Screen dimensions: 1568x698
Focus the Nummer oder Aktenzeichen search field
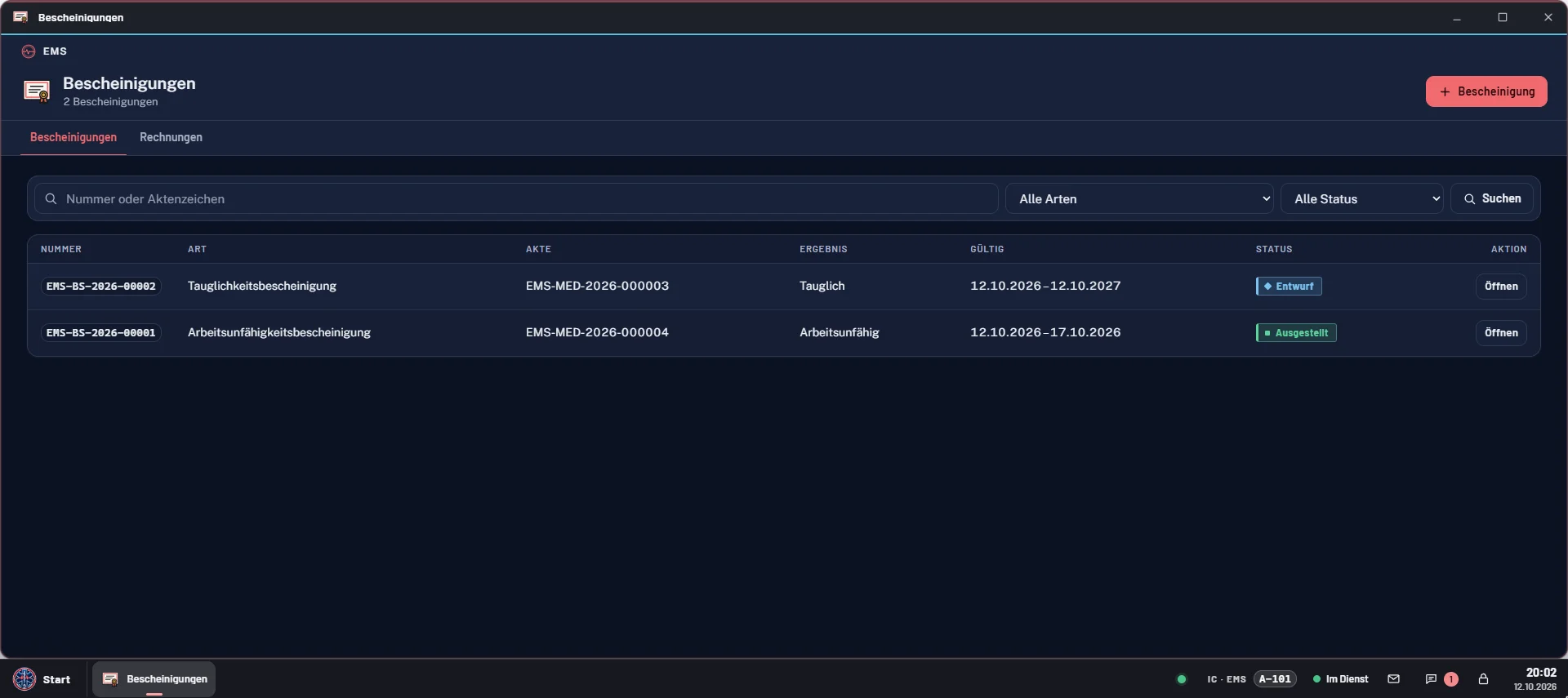click(x=516, y=198)
